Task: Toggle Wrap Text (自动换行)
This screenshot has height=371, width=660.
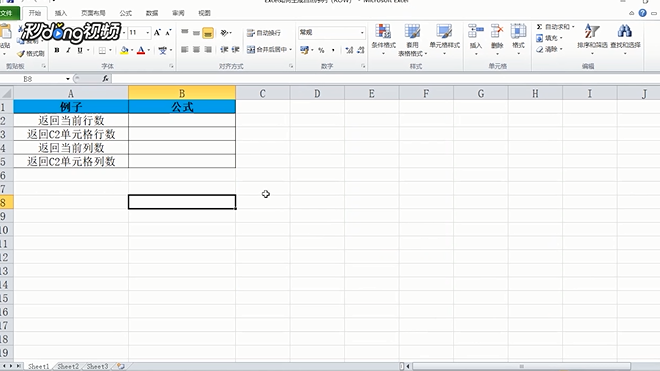Action: 264,32
